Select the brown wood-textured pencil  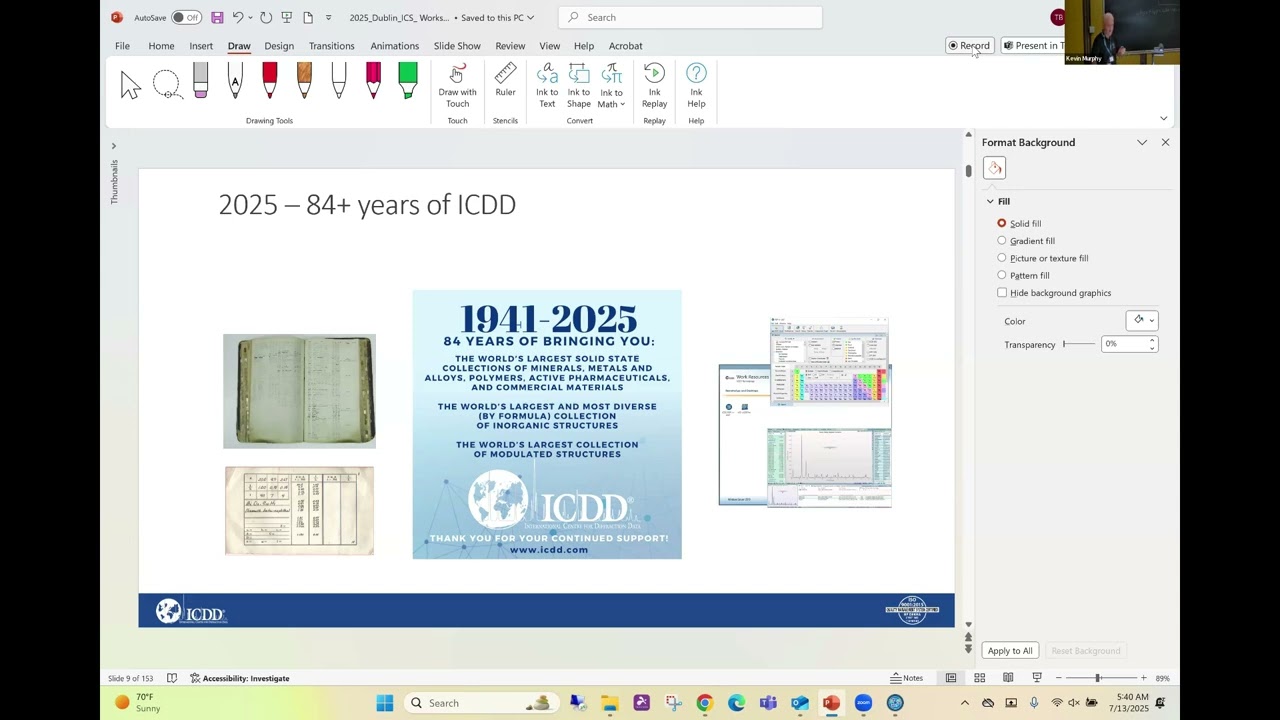(304, 81)
